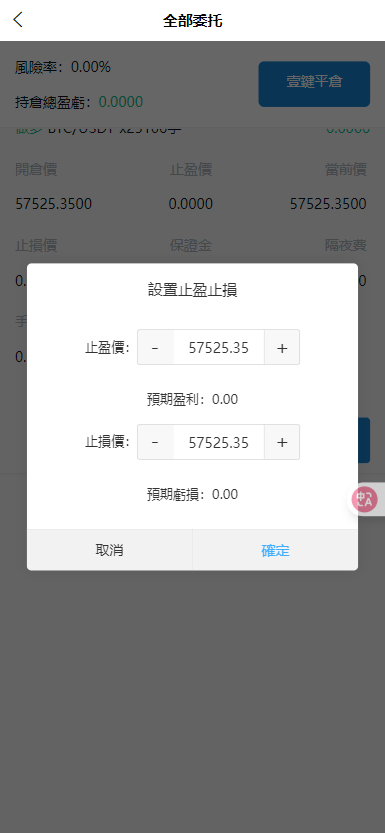The height and width of the screenshot is (833, 385).
Task: Click the 當前價 value 57525.3500
Action: coord(328,203)
